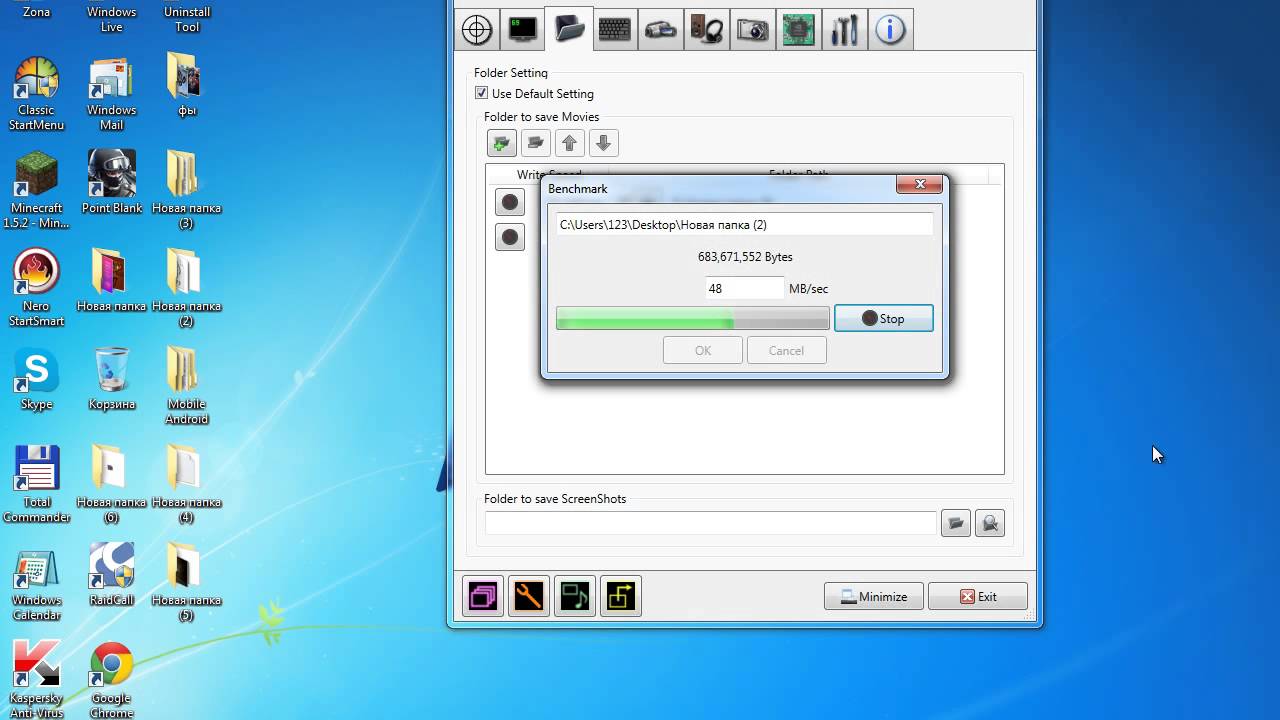Screen dimensions: 1280x720
Task: Select the Minecraft 1.5.2 desktop shortcut
Action: tap(36, 191)
